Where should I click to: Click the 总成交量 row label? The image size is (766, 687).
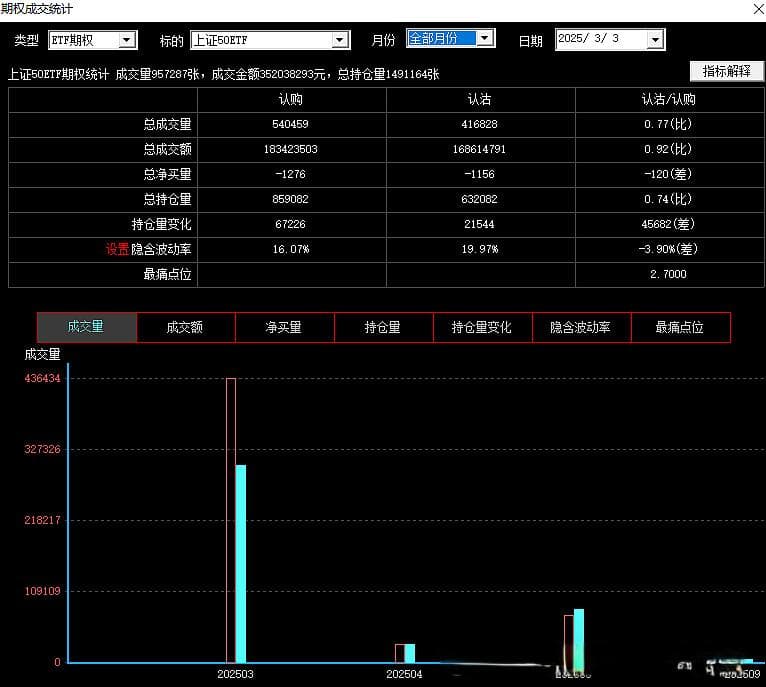coord(167,125)
